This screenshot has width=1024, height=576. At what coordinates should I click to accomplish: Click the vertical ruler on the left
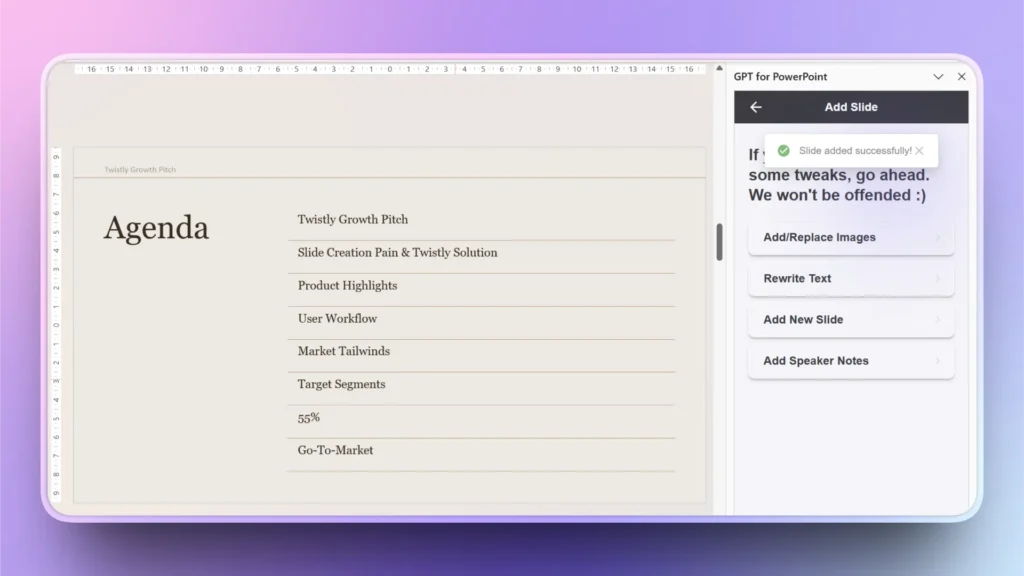tap(56, 325)
